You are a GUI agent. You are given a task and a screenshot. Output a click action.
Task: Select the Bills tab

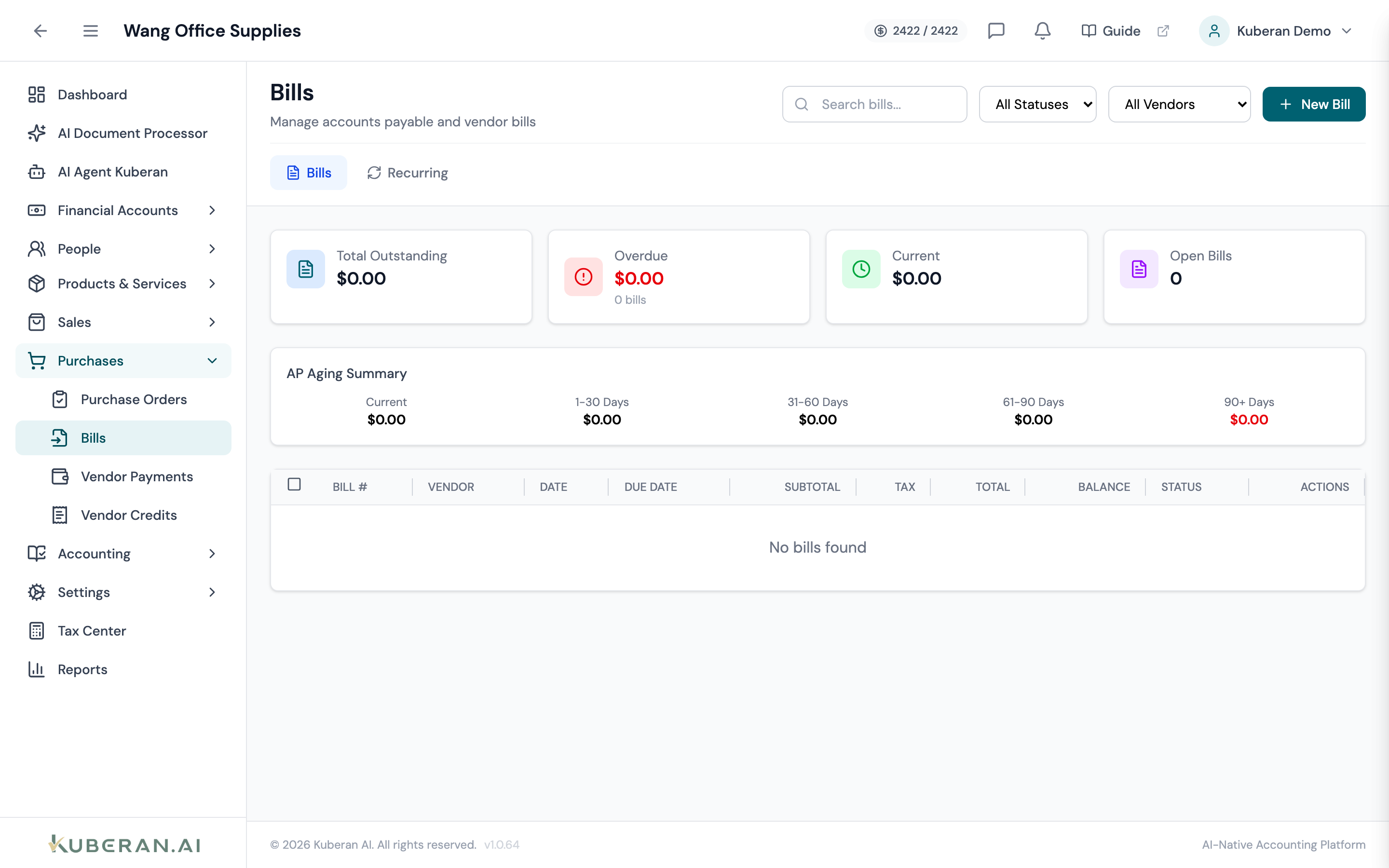309,173
